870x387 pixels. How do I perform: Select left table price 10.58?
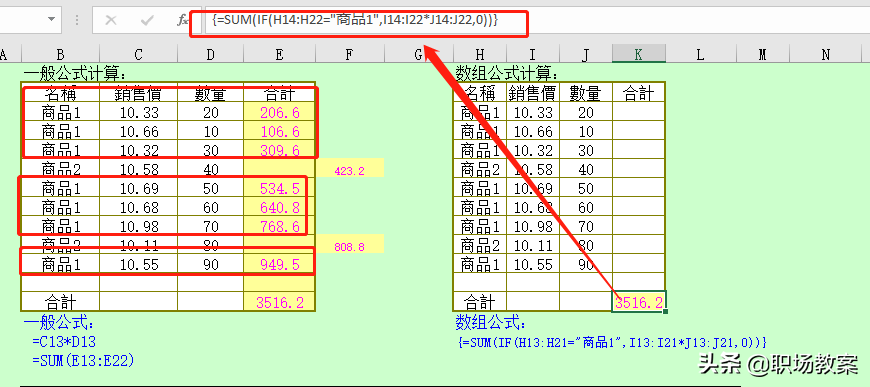[x=138, y=169]
